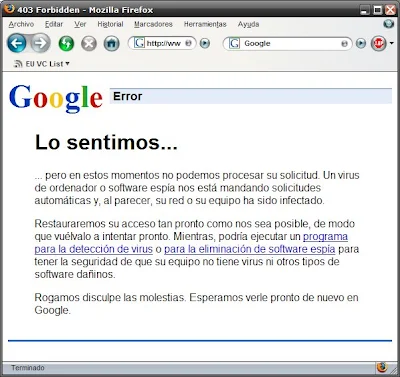This screenshot has height=377, width=400.
Task: Click the 'Lo sentimos...' heading
Action: [106, 142]
